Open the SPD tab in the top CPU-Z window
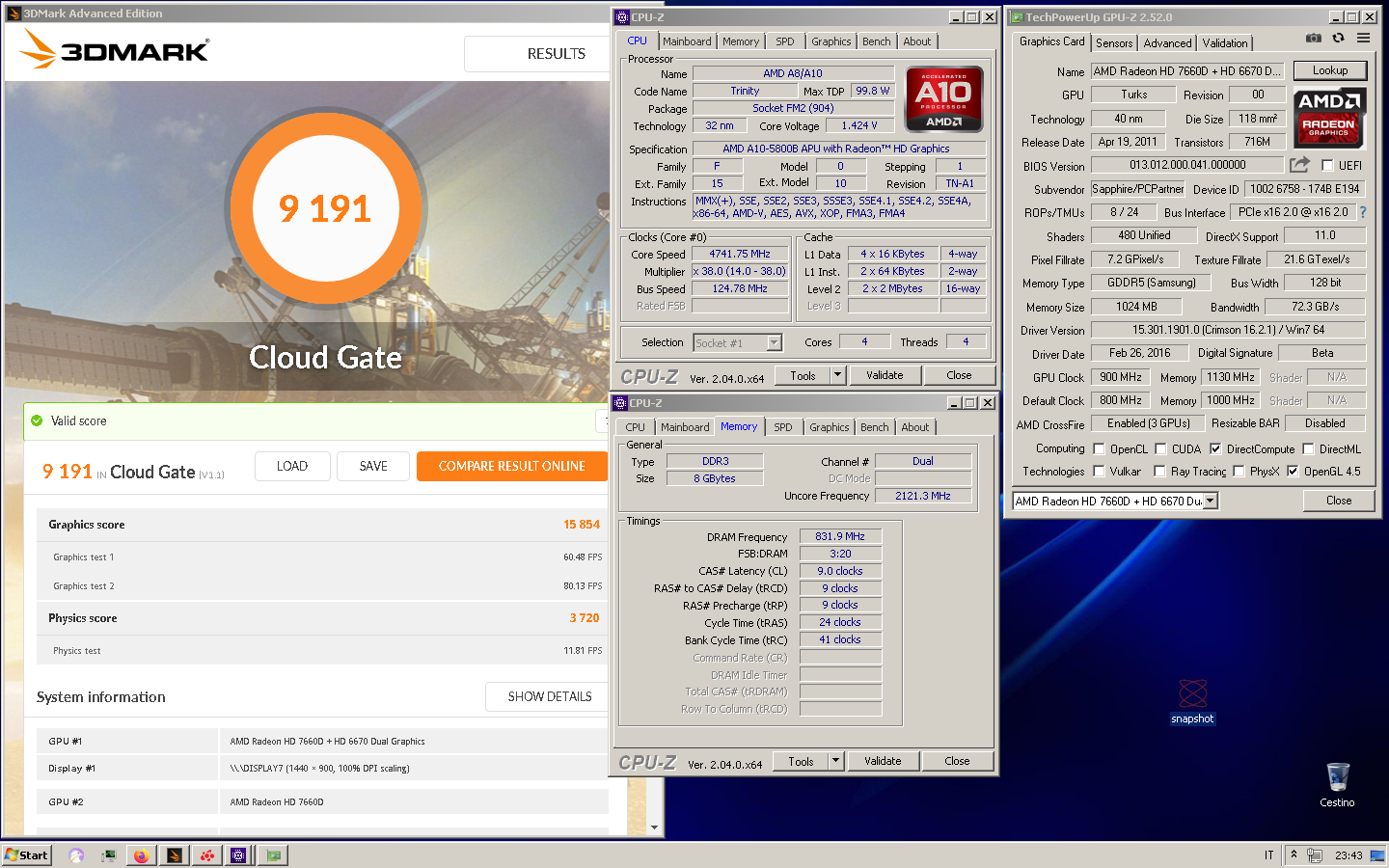This screenshot has width=1389, height=868. 785,41
